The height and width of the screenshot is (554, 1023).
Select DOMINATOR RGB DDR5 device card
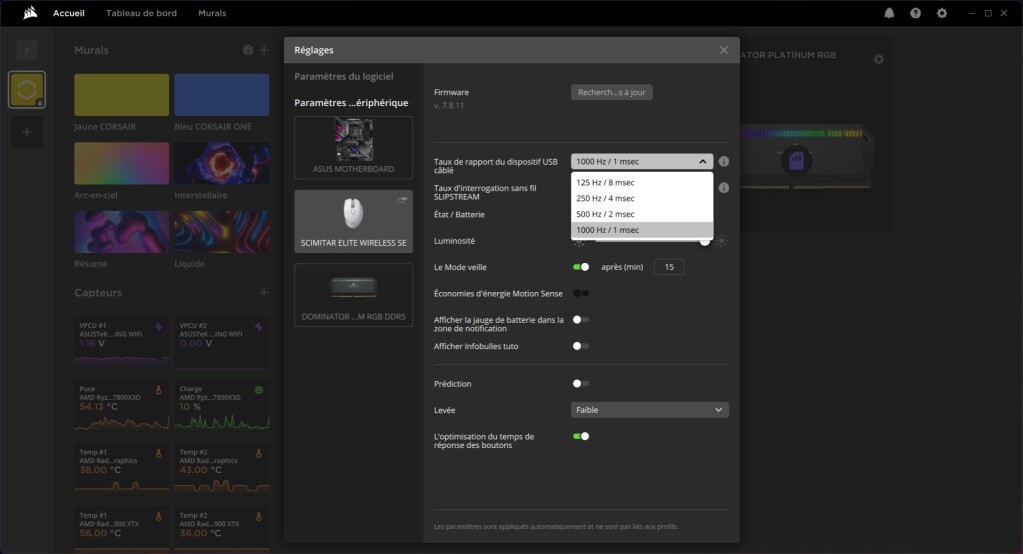354,295
